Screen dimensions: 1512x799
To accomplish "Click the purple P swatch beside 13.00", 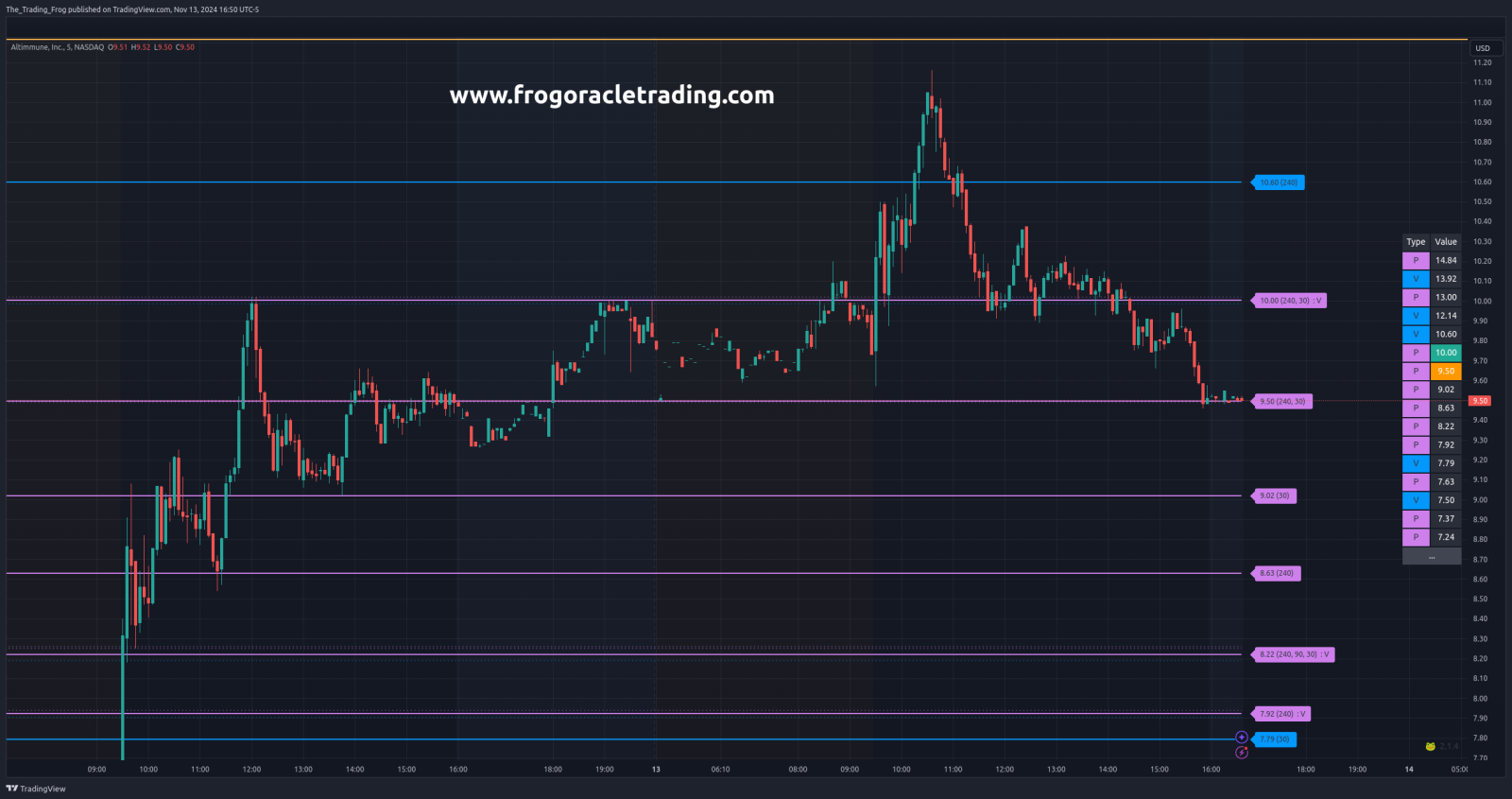I will (x=1416, y=297).
